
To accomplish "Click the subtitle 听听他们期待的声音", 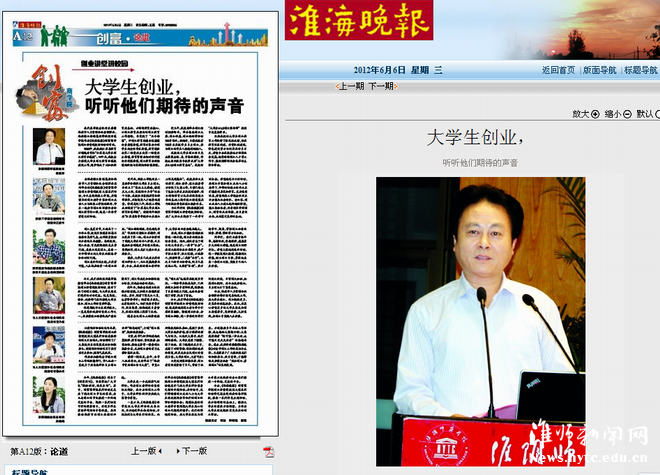I will click(480, 163).
